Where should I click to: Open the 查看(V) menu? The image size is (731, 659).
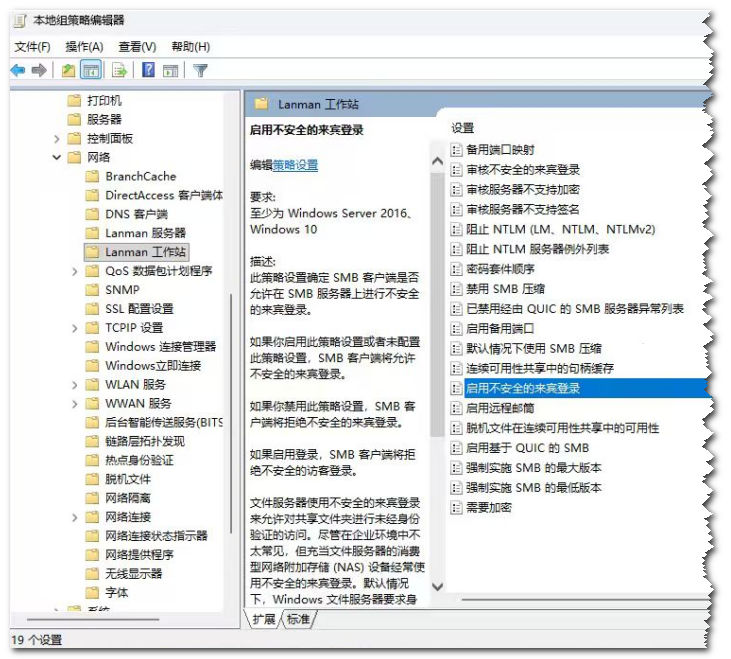coord(137,46)
